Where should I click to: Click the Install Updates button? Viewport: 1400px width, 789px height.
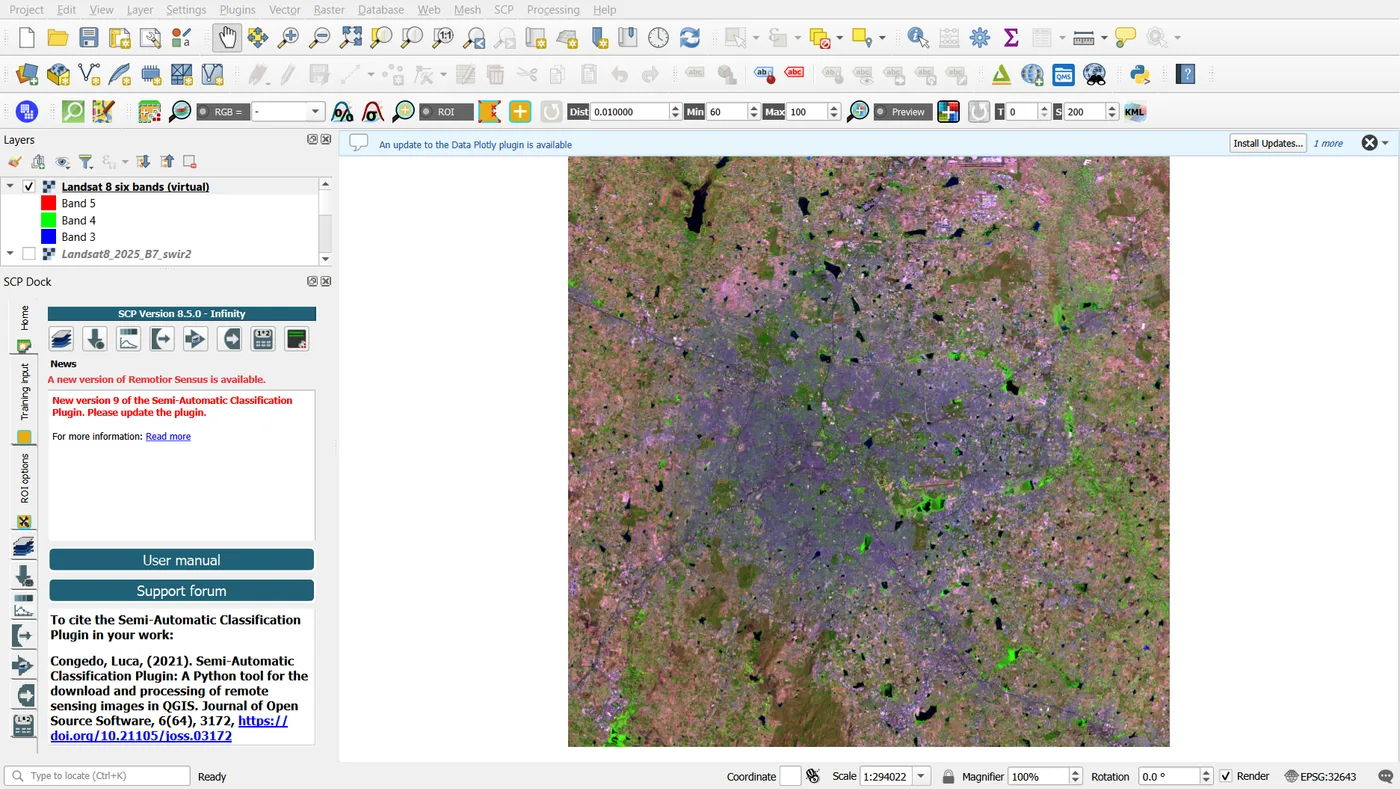tap(1268, 143)
